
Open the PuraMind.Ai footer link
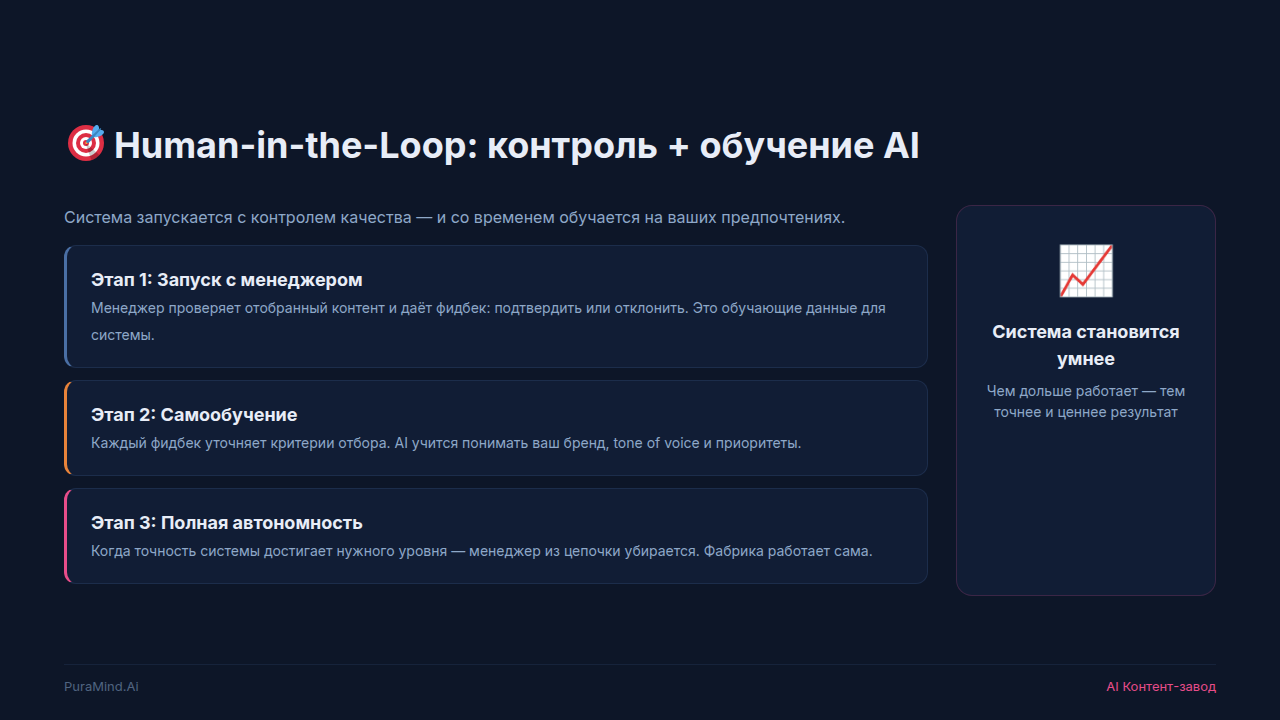(x=101, y=686)
